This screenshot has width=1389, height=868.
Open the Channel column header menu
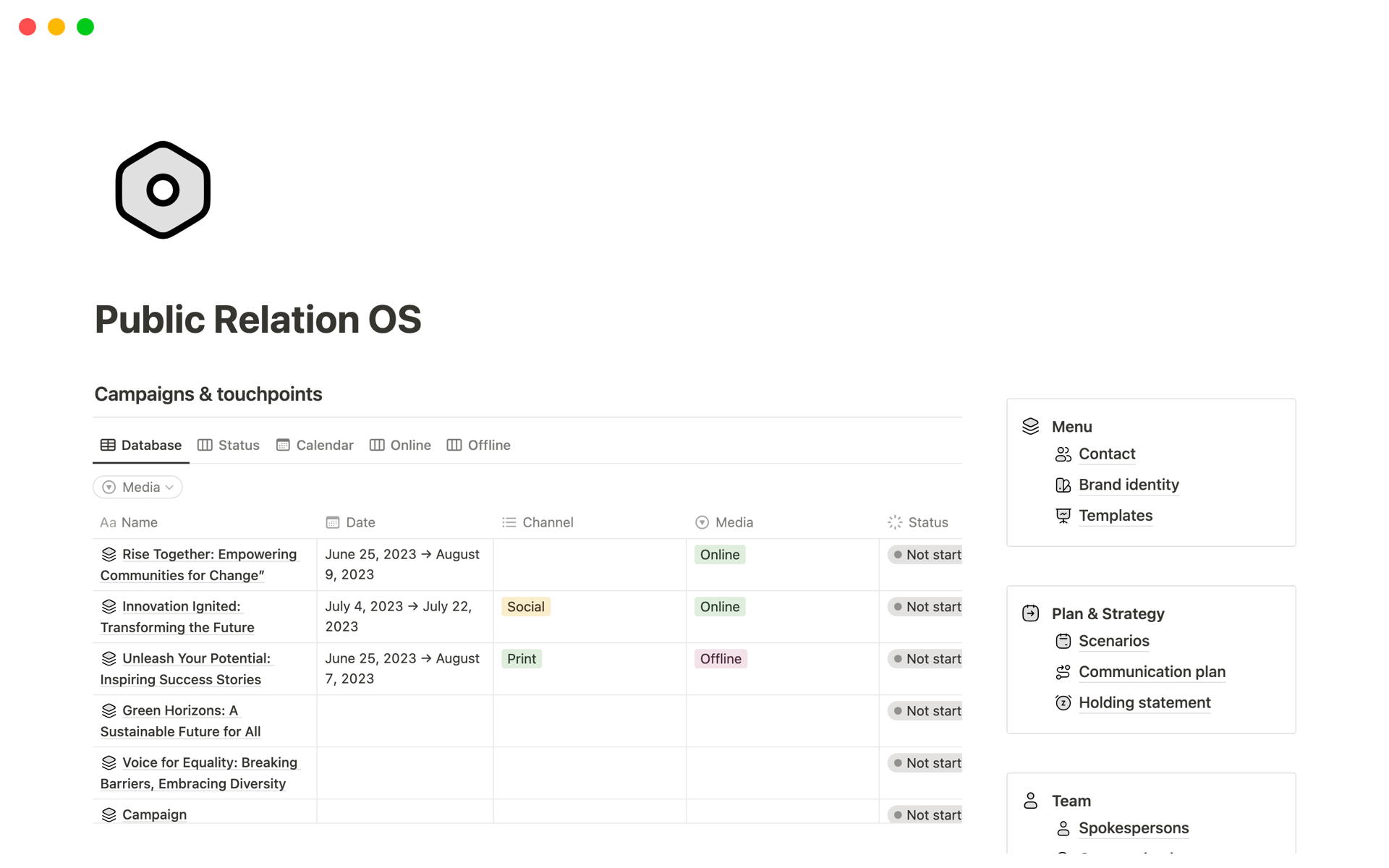pos(547,522)
